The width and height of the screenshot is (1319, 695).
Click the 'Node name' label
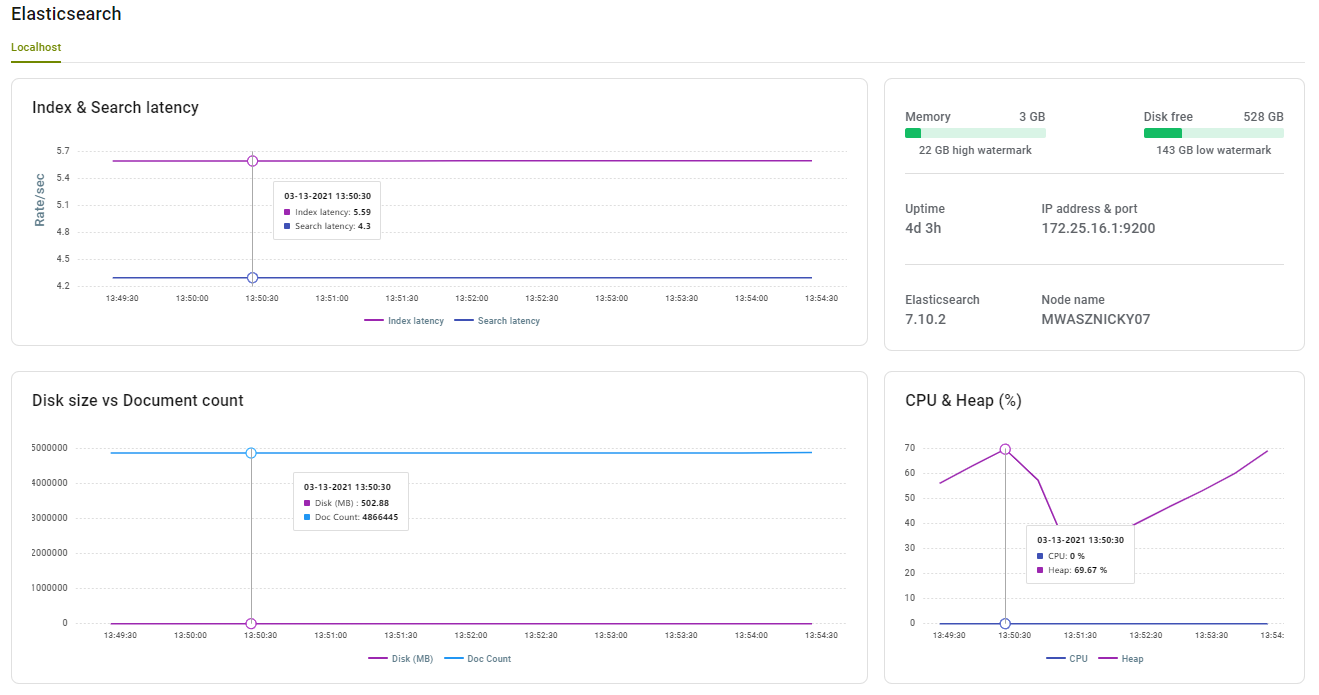1072,300
